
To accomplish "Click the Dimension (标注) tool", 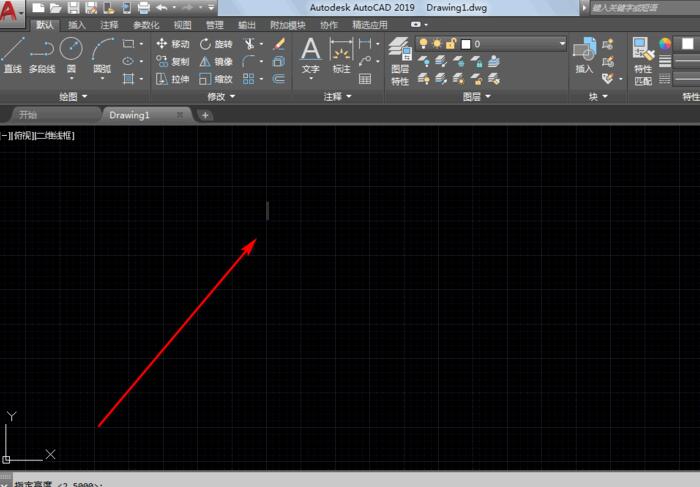I will (x=342, y=55).
